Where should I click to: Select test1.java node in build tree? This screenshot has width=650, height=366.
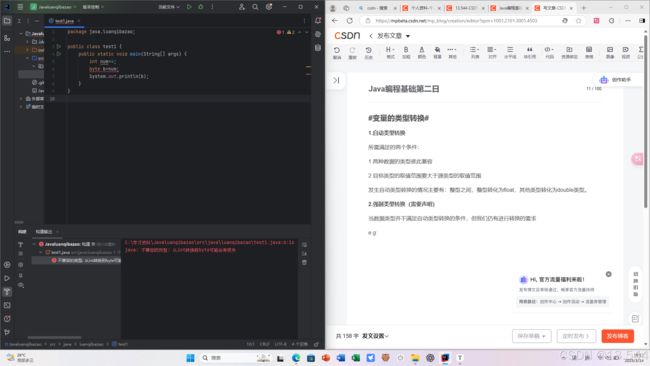60,252
